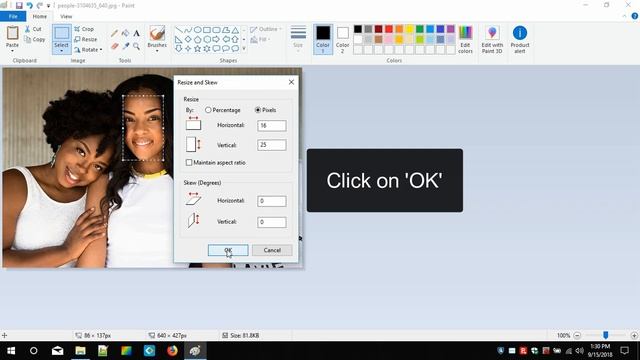Open the File menu
The image size is (640, 360).
click(13, 16)
